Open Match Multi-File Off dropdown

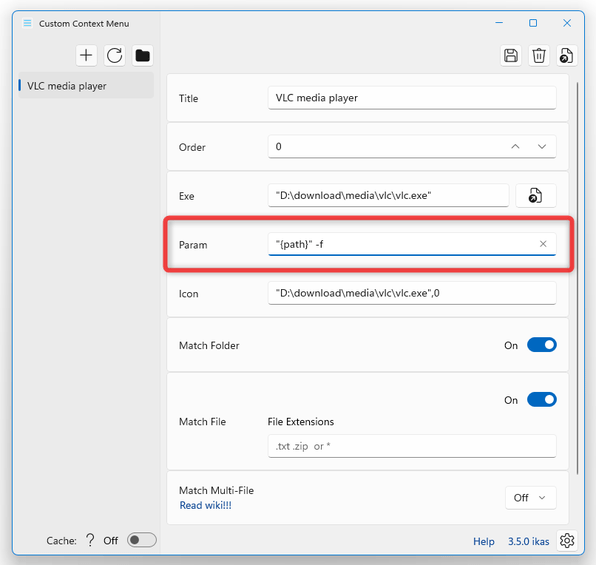coord(531,498)
